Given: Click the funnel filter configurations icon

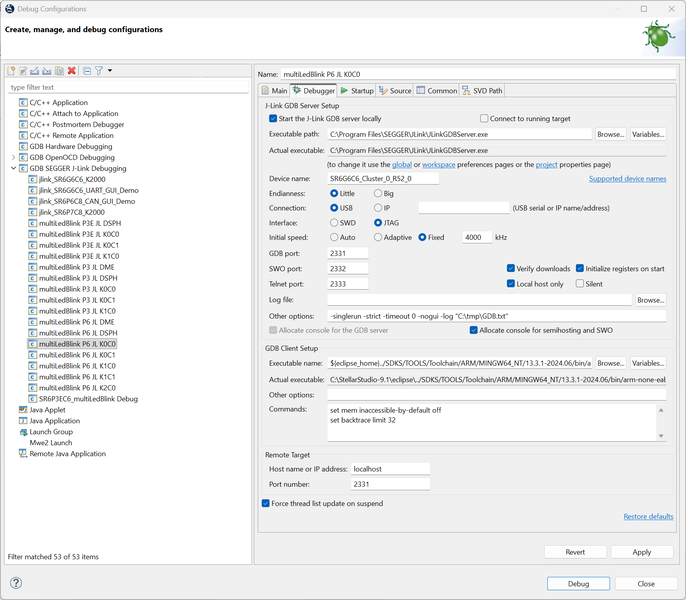Looking at the screenshot, I should (99, 70).
